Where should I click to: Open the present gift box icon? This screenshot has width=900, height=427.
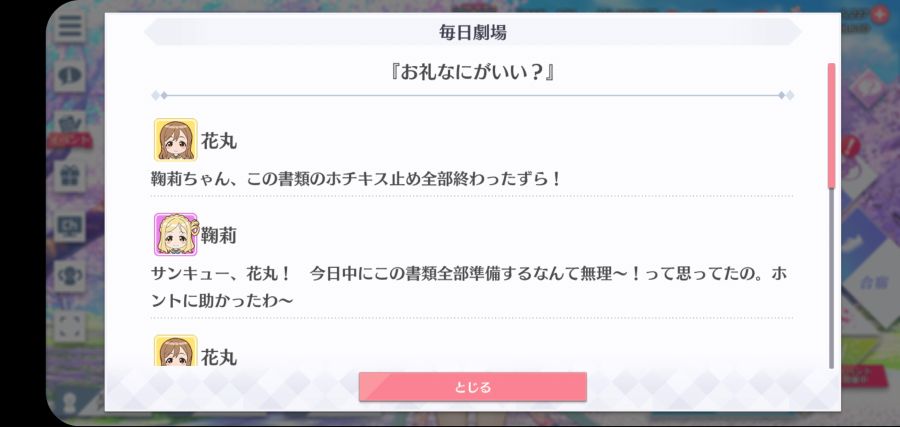tap(70, 176)
